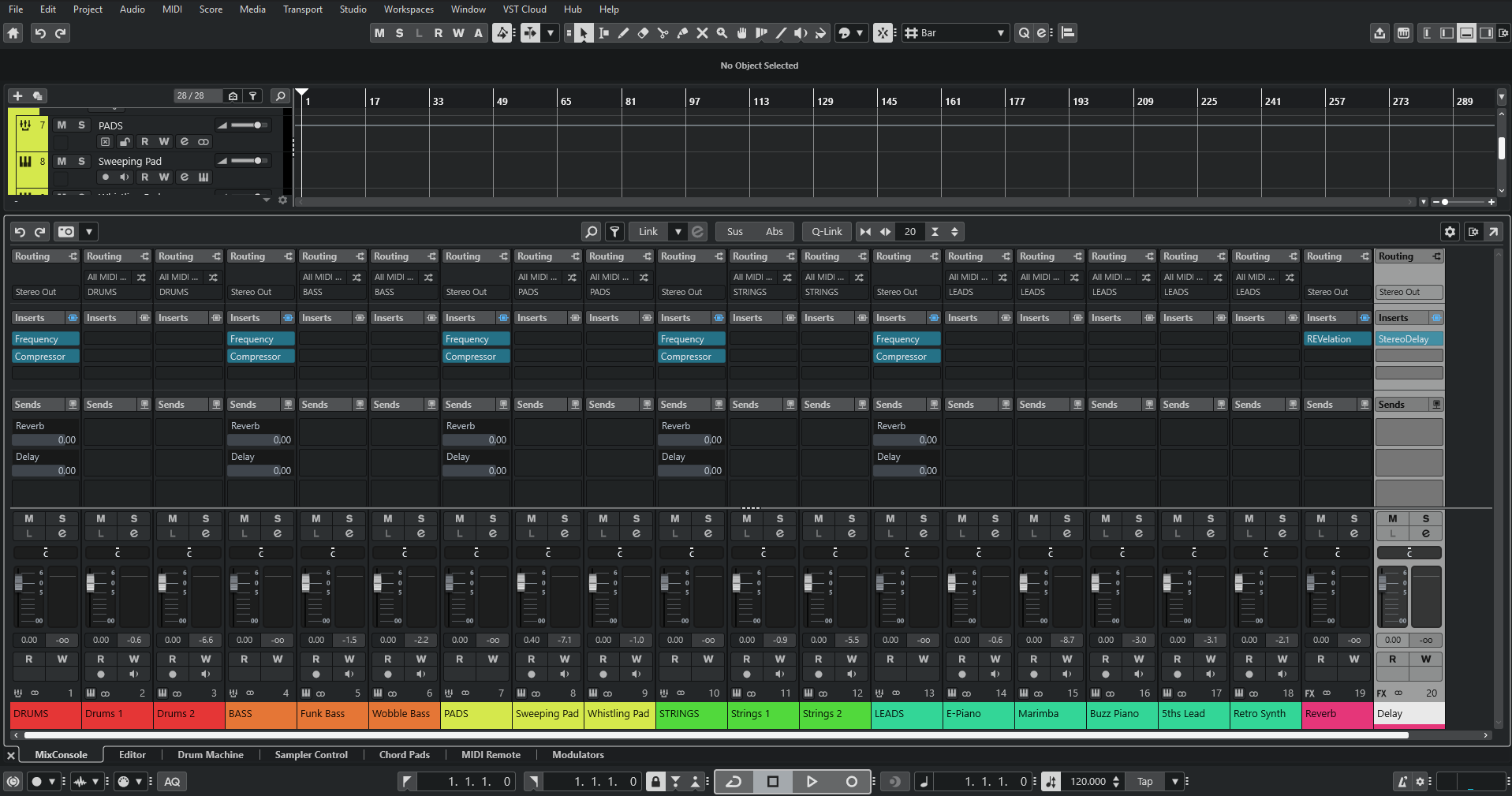Click the Abs button next to Sus
The width and height of the screenshot is (1512, 796).
[x=774, y=231]
